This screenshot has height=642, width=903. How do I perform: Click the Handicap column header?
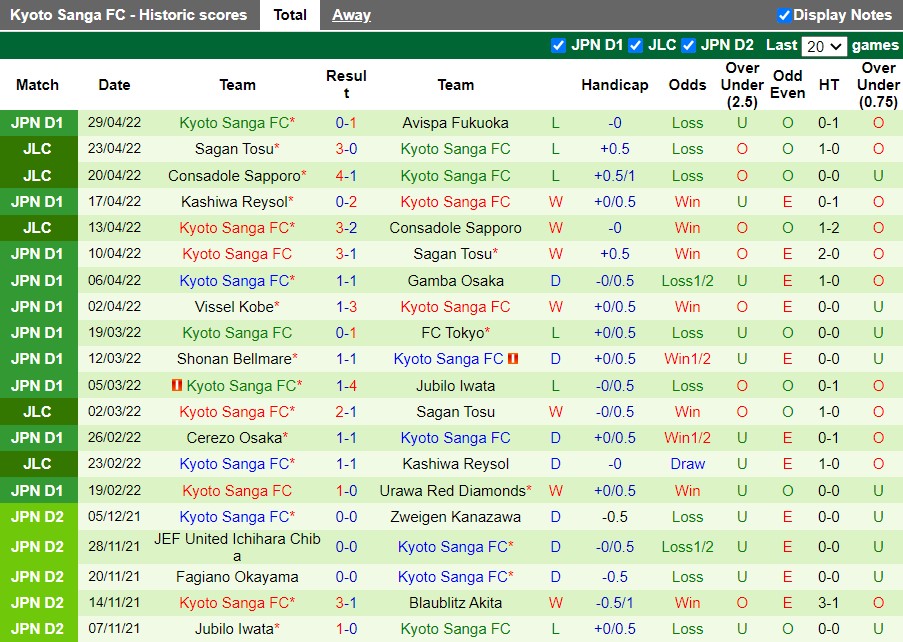point(614,85)
